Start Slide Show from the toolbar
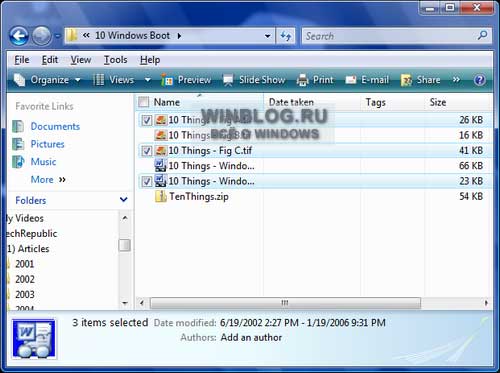The image size is (500, 373). tap(254, 80)
